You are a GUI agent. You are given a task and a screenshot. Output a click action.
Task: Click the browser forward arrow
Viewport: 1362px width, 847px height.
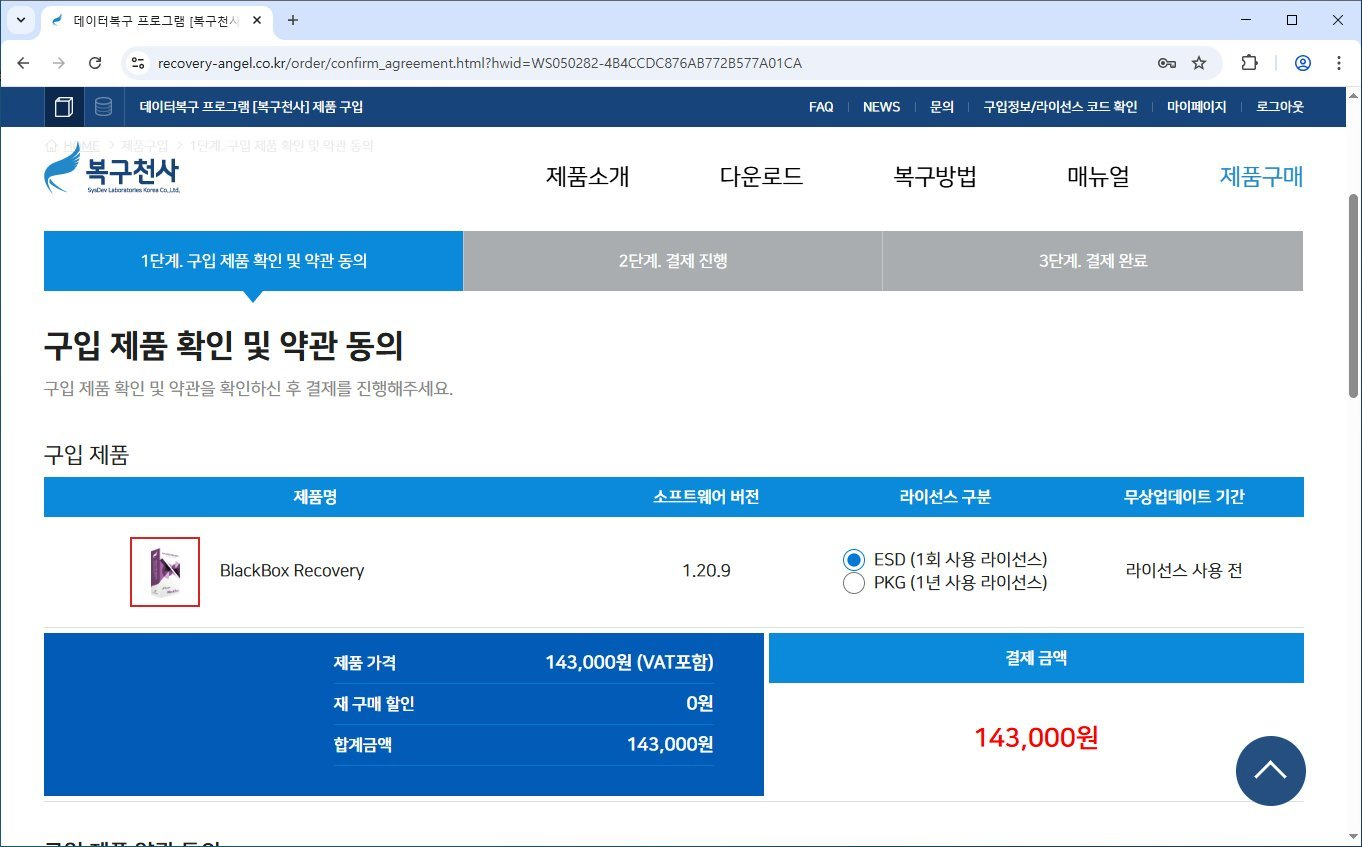(59, 63)
